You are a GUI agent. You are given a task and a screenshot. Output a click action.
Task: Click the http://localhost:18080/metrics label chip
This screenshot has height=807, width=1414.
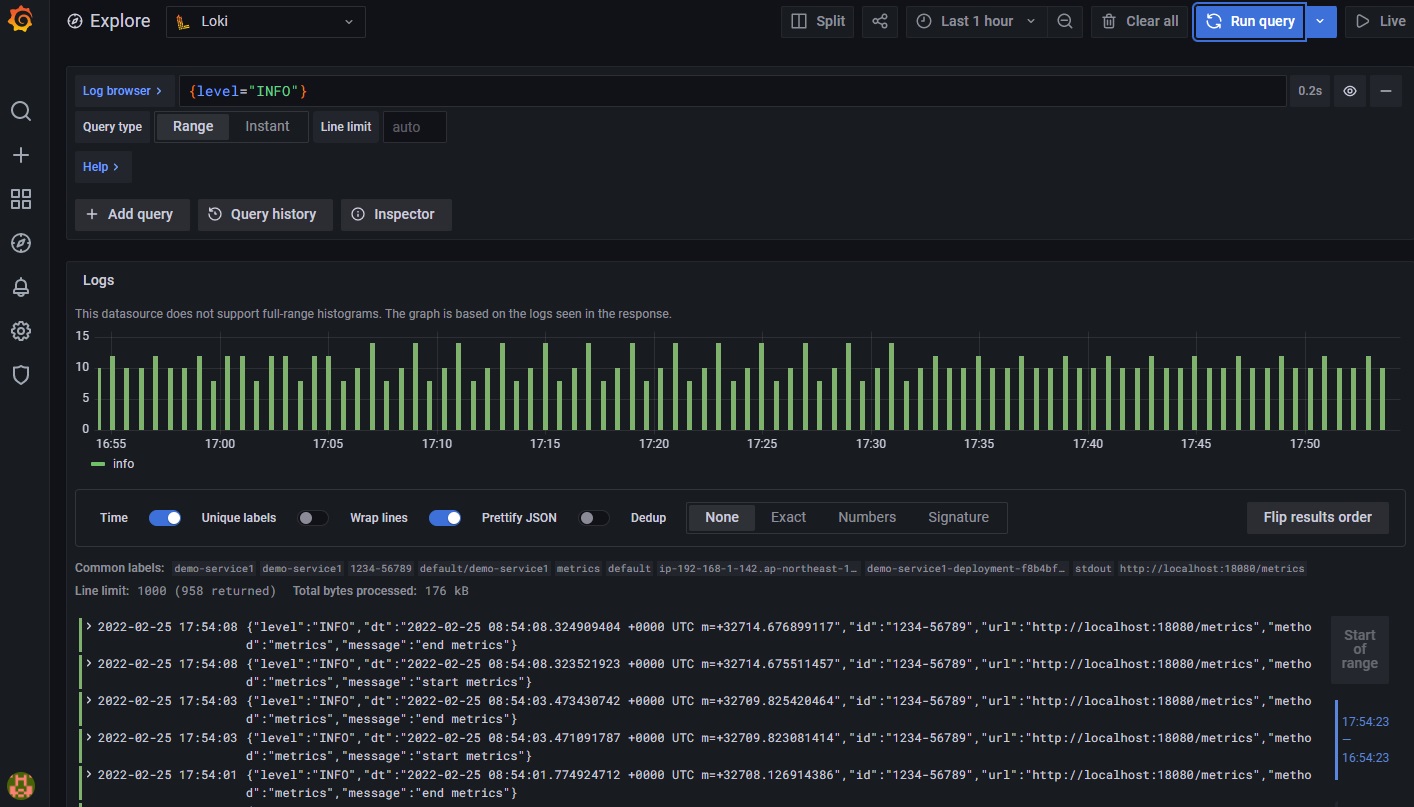[1212, 568]
